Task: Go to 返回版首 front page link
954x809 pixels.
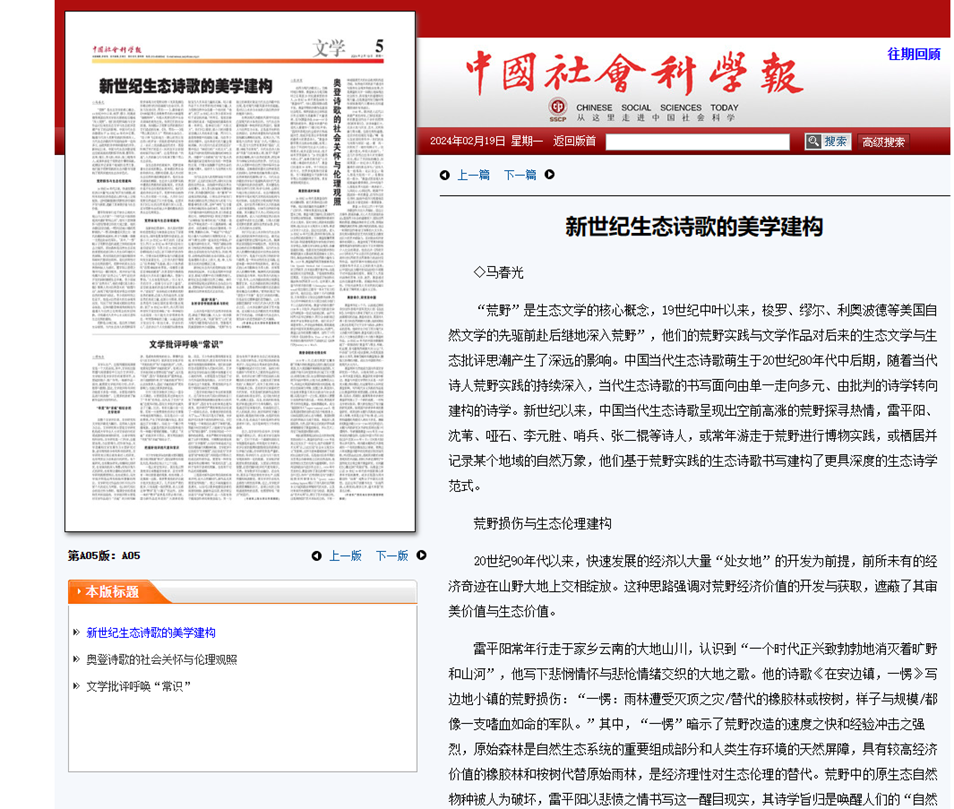Action: pos(574,141)
